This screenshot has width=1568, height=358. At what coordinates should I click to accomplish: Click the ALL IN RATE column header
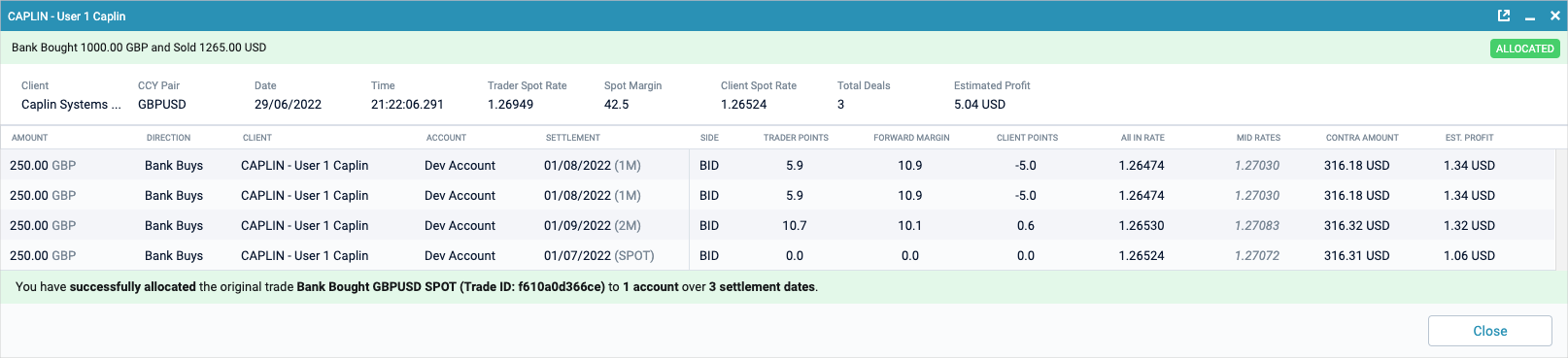[1142, 138]
